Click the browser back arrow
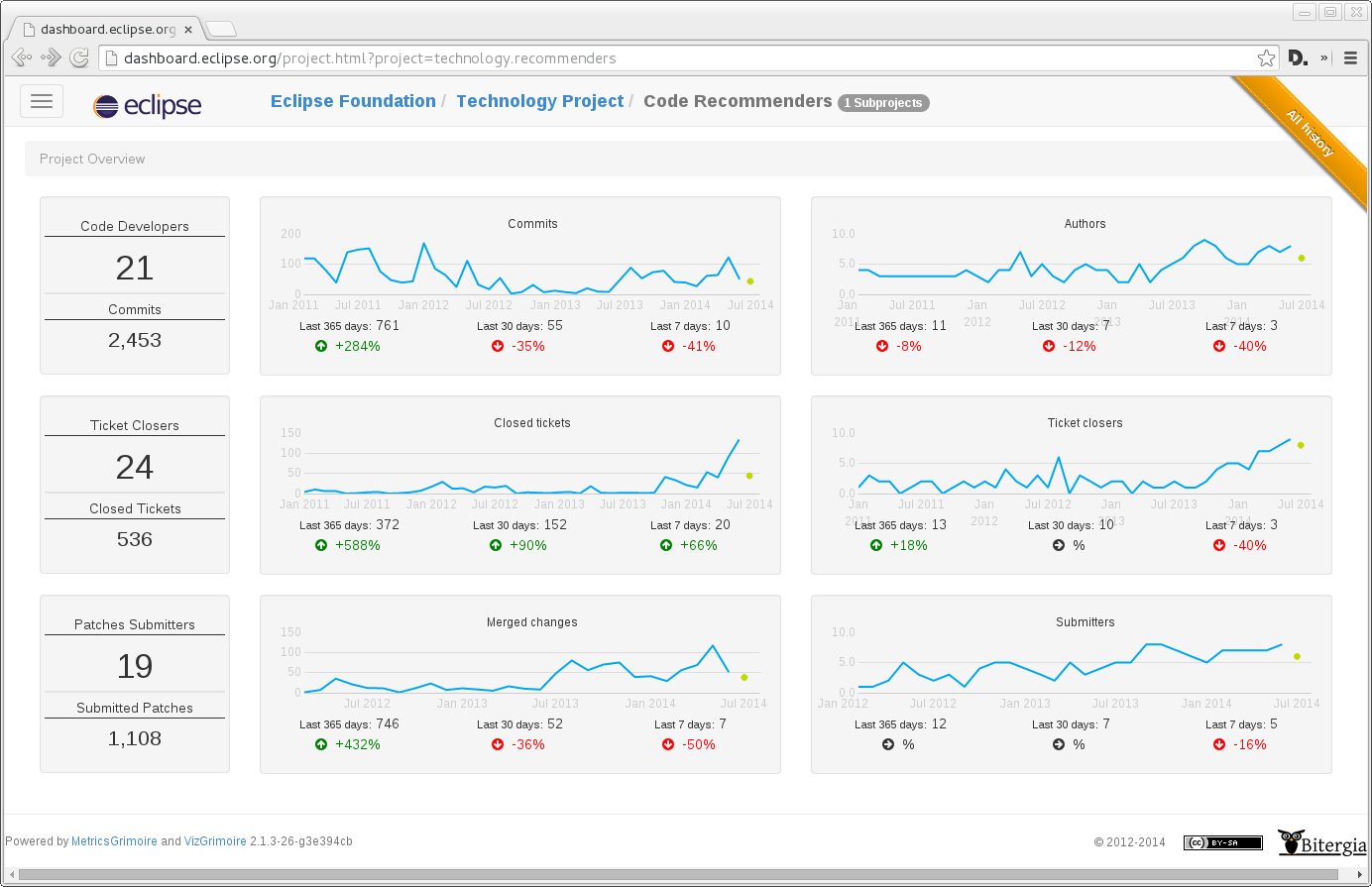The height and width of the screenshot is (887, 1372). (x=21, y=58)
